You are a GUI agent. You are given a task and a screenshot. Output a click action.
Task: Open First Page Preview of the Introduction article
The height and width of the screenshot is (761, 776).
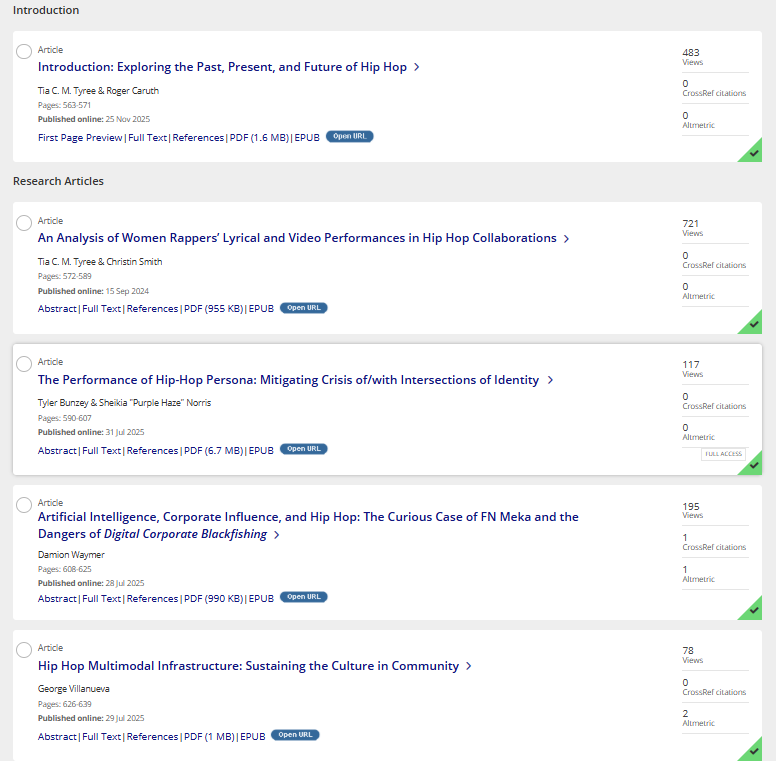(80, 138)
